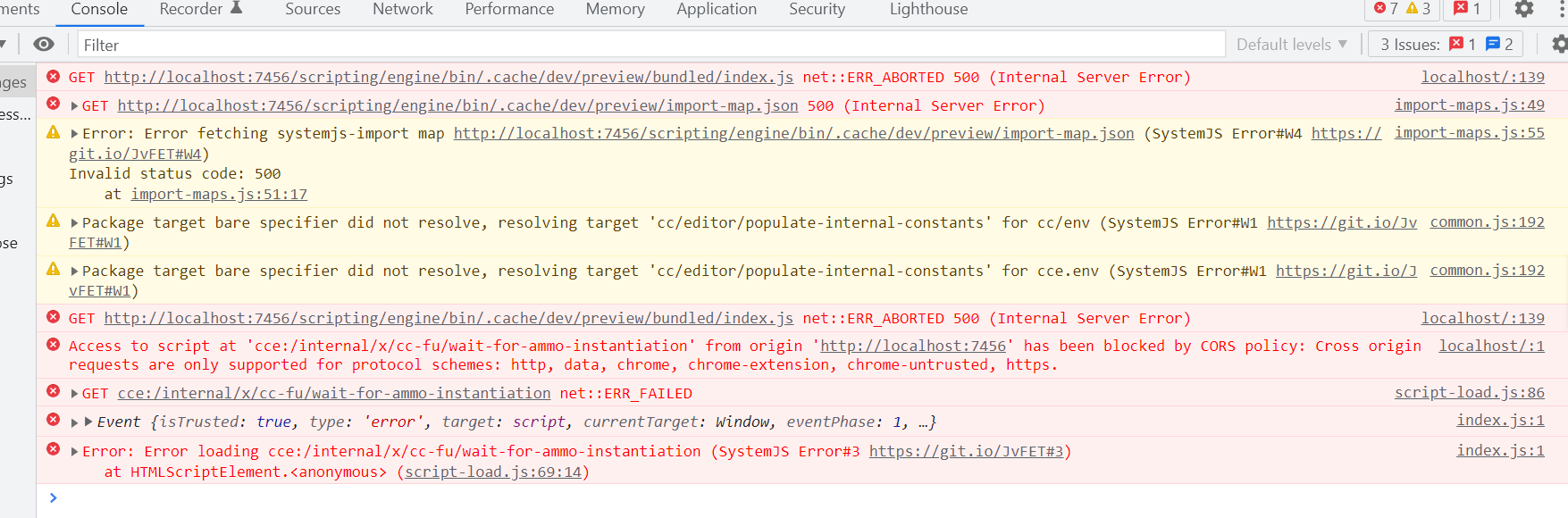Expand the import-map.json GET error entry

75,106
